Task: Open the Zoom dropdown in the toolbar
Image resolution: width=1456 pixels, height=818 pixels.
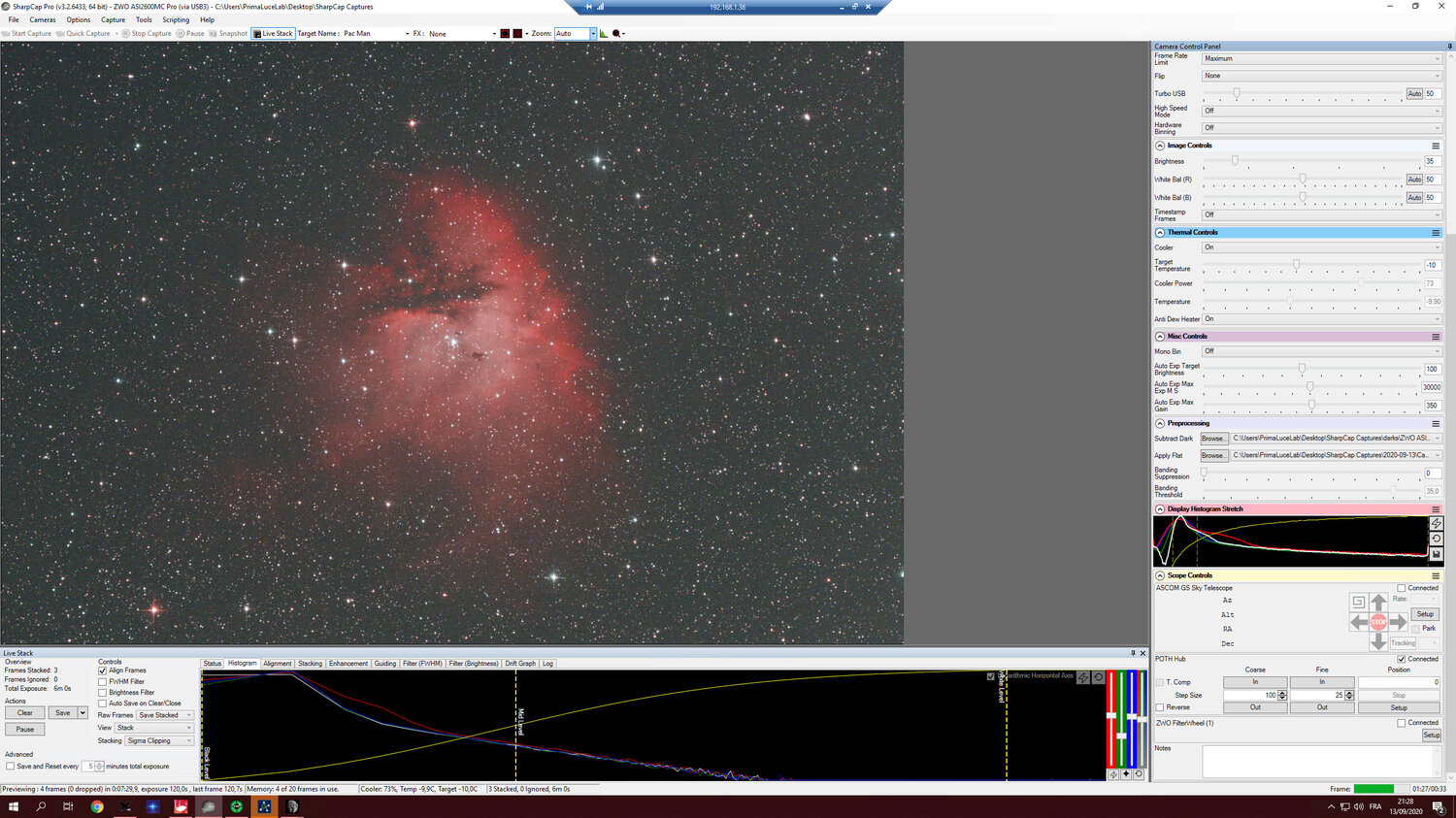Action: tap(593, 33)
